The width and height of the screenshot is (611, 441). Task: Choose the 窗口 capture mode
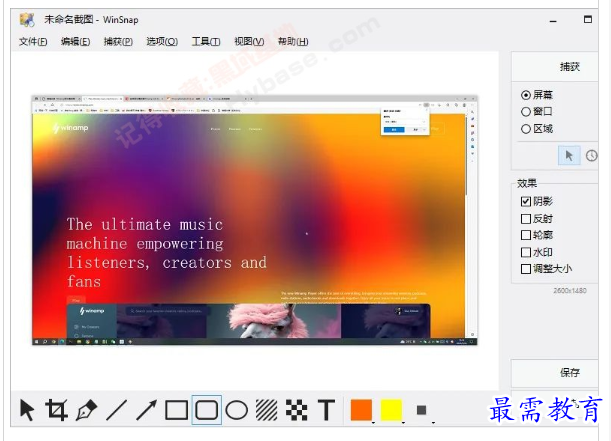point(537,112)
